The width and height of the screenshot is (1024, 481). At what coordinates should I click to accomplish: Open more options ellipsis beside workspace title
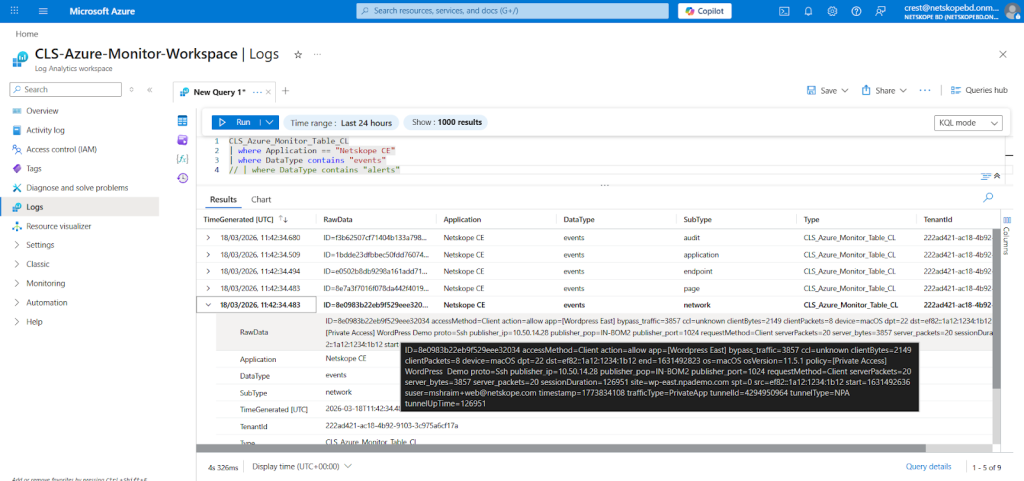point(317,55)
